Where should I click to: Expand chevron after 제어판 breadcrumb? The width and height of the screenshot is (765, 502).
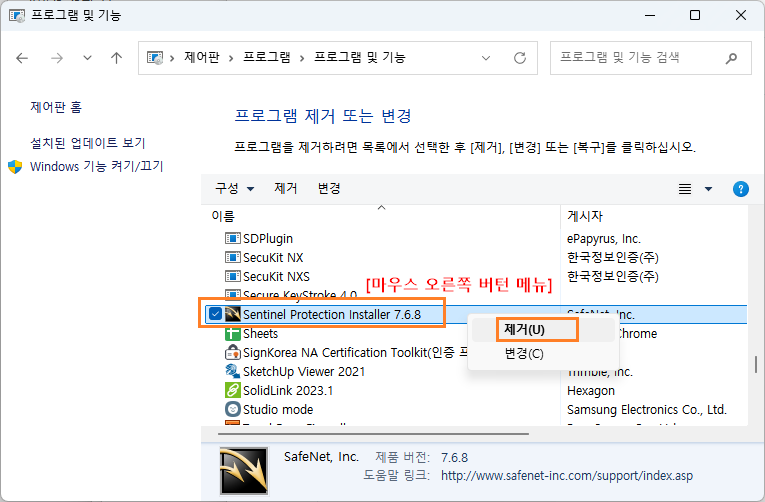231,59
